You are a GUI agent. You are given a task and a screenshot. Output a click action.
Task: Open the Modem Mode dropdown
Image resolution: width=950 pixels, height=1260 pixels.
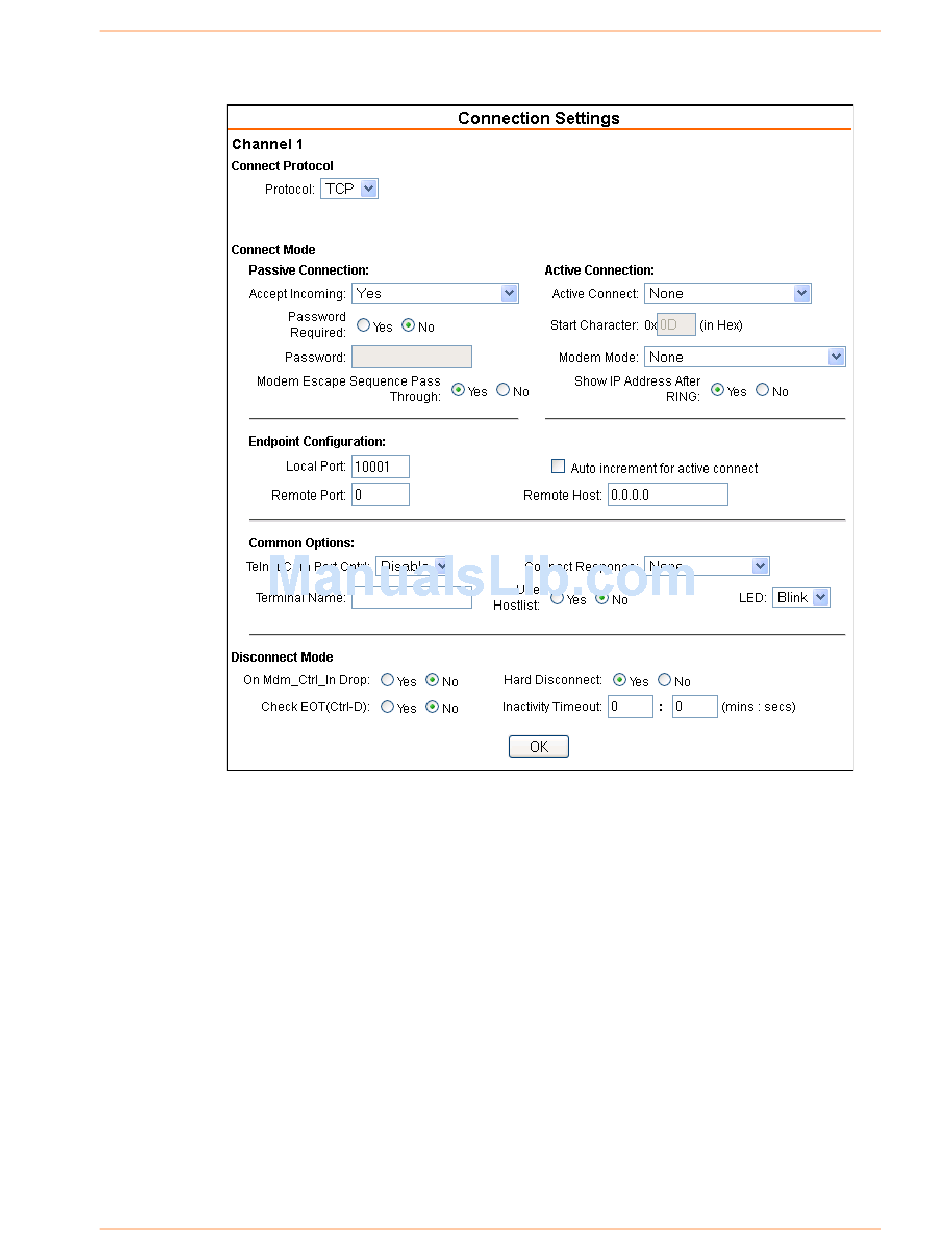coord(745,357)
